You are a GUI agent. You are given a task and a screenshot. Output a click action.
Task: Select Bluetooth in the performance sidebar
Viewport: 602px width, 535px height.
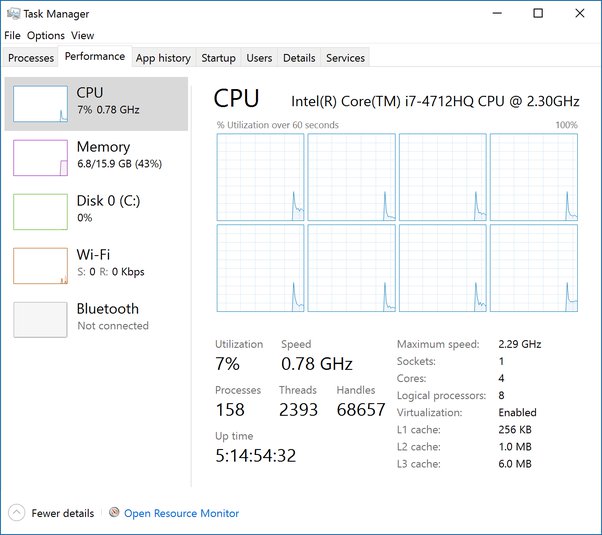click(96, 320)
